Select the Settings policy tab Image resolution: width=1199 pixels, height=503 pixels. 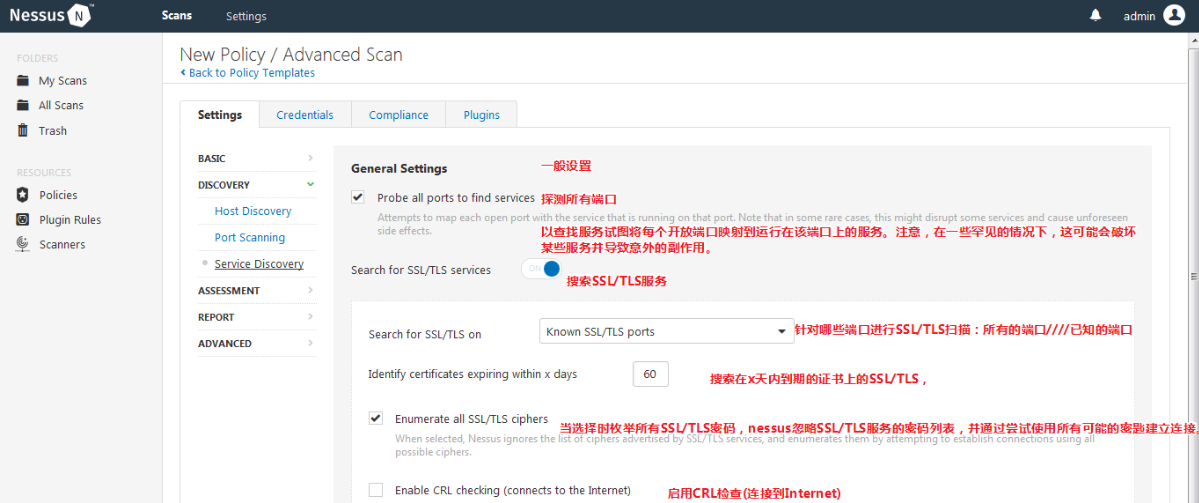pyautogui.click(x=219, y=115)
